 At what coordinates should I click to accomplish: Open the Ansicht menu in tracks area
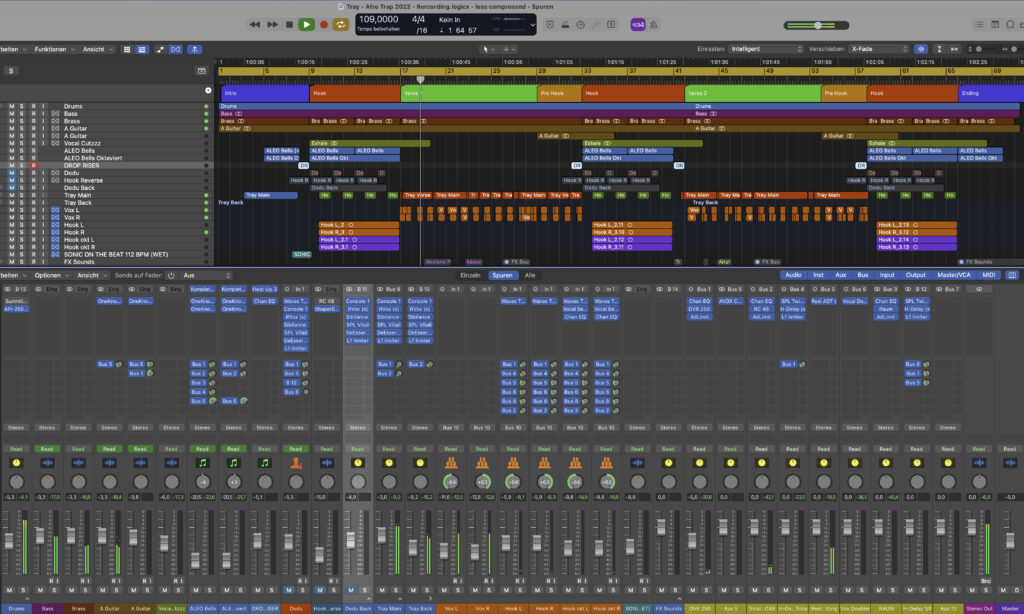click(97, 50)
